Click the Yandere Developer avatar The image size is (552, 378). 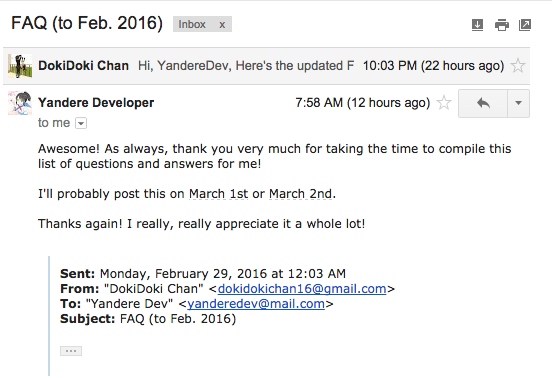pos(20,103)
